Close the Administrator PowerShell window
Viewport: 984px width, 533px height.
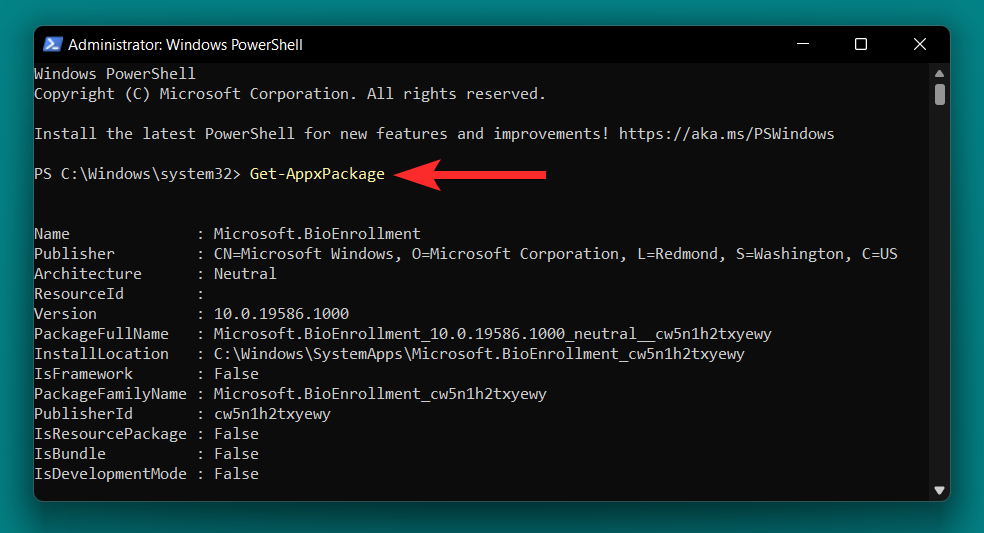coord(919,44)
